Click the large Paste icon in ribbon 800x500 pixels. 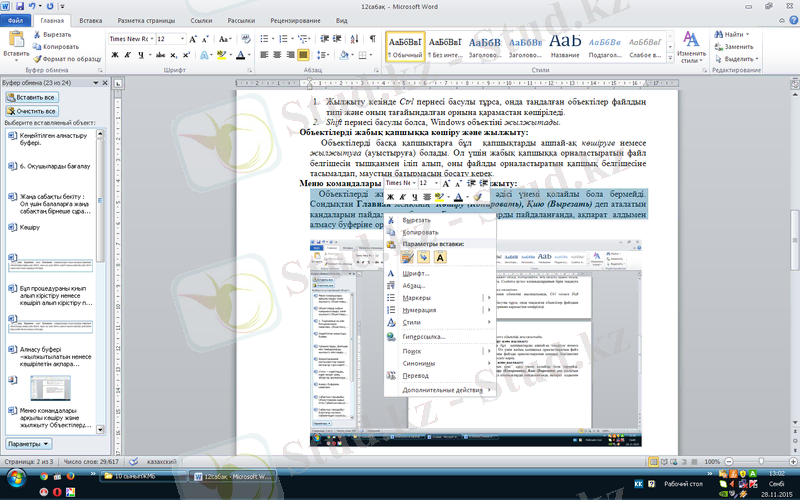pyautogui.click(x=15, y=42)
